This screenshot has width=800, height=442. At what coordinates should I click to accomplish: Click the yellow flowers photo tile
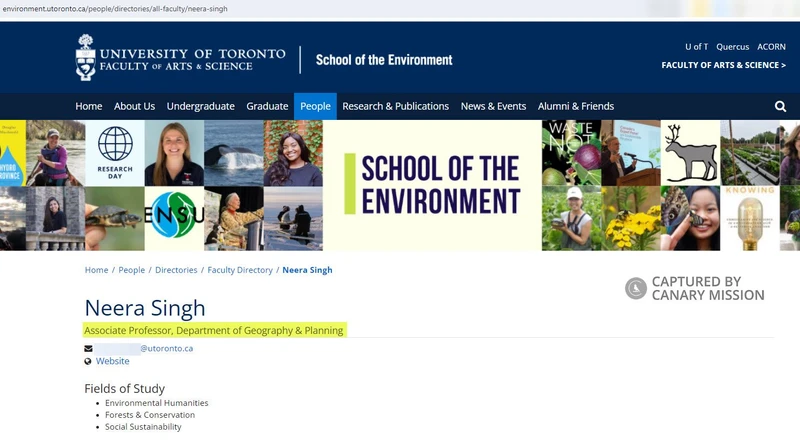tap(631, 218)
